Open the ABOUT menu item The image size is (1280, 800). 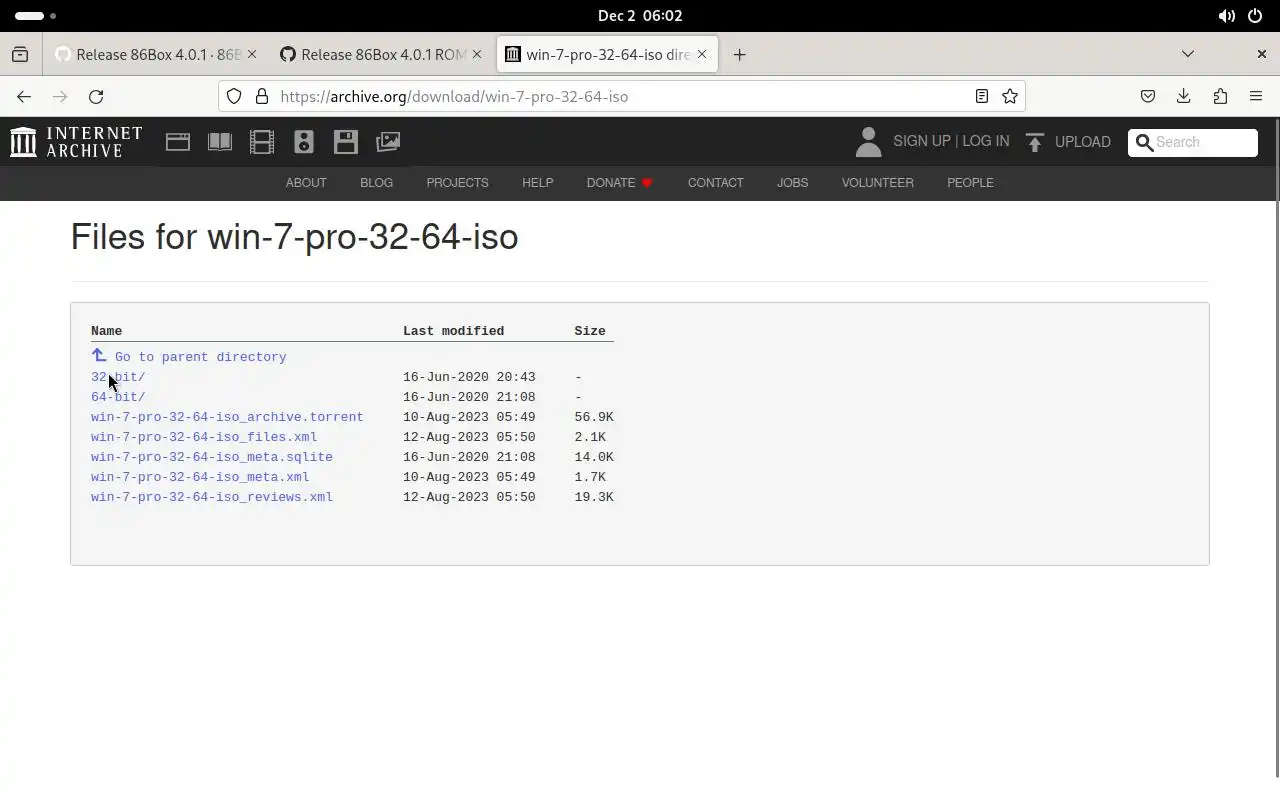306,183
